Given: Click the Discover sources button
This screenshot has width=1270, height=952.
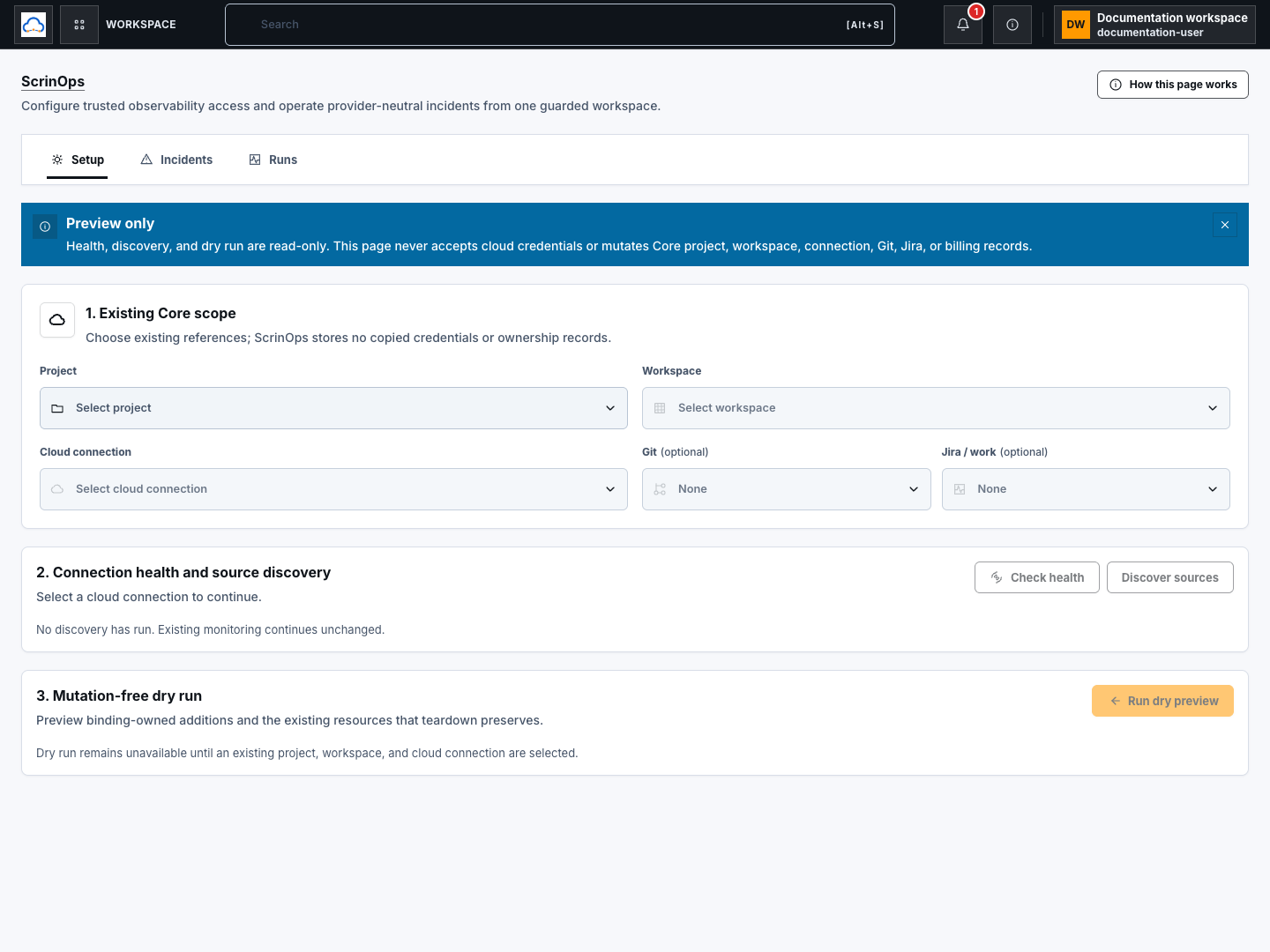Looking at the screenshot, I should click(x=1170, y=577).
